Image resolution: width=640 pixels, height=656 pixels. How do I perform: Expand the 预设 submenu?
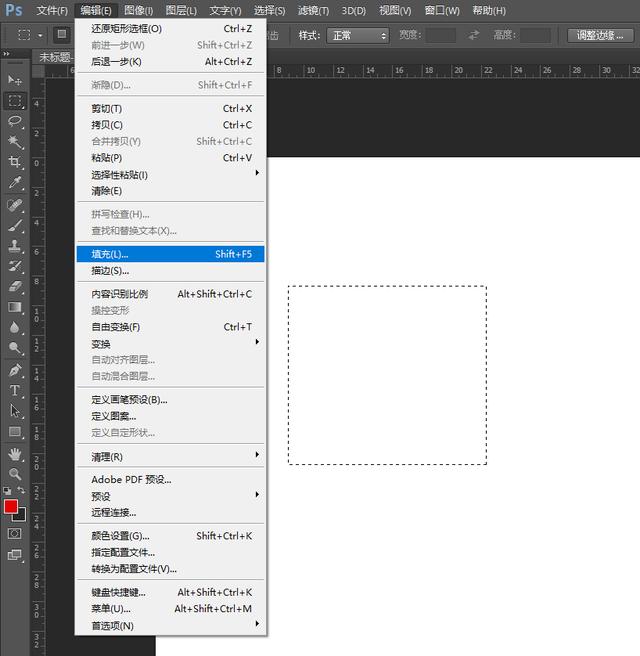coord(170,496)
